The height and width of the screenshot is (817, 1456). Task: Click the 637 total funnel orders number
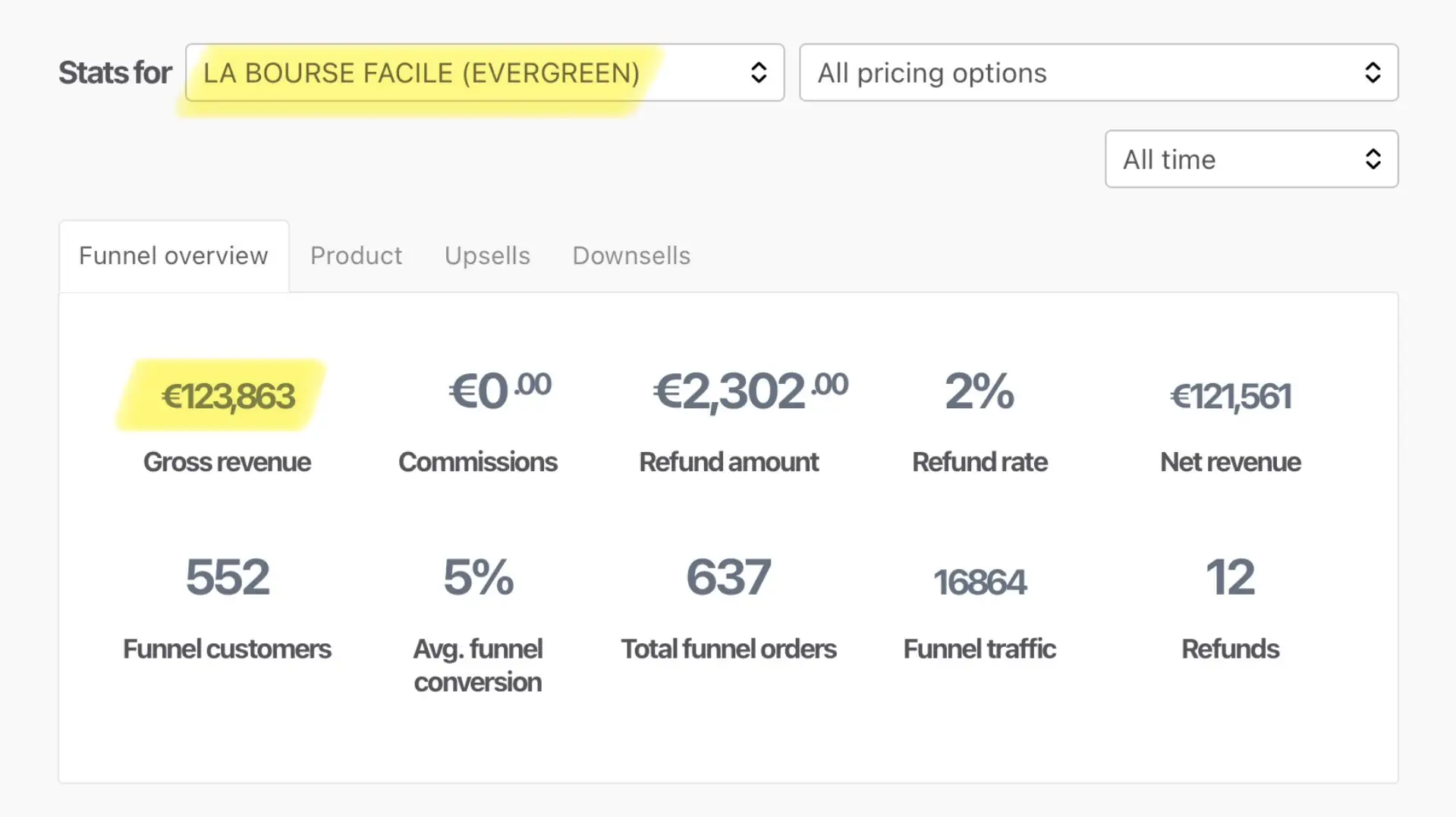click(x=728, y=577)
